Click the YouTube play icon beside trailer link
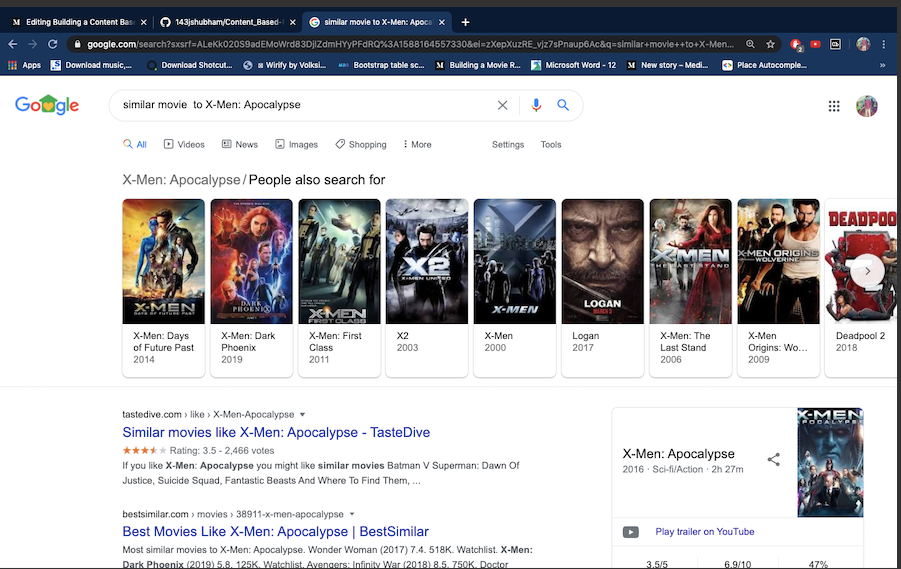 [x=630, y=532]
